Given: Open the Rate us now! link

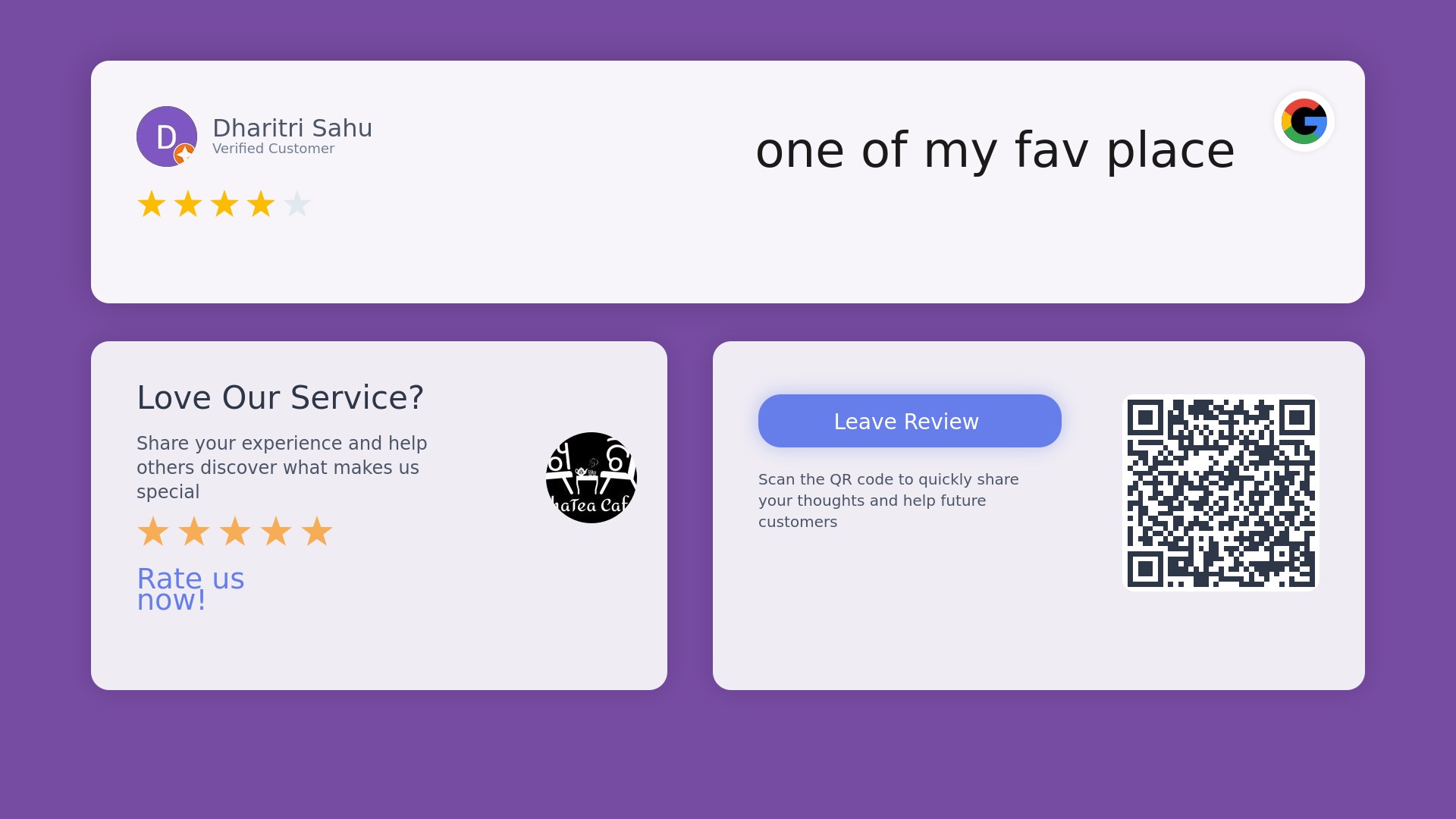Looking at the screenshot, I should coord(190,589).
